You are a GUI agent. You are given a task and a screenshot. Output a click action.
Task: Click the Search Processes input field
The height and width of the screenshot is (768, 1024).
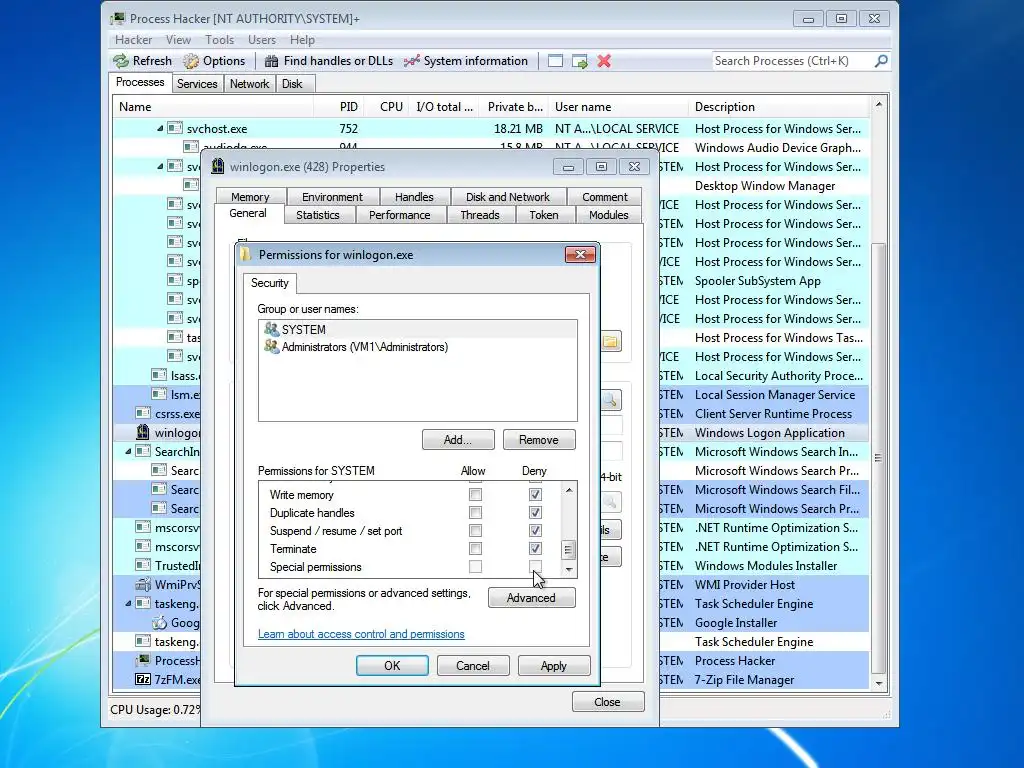pos(792,61)
